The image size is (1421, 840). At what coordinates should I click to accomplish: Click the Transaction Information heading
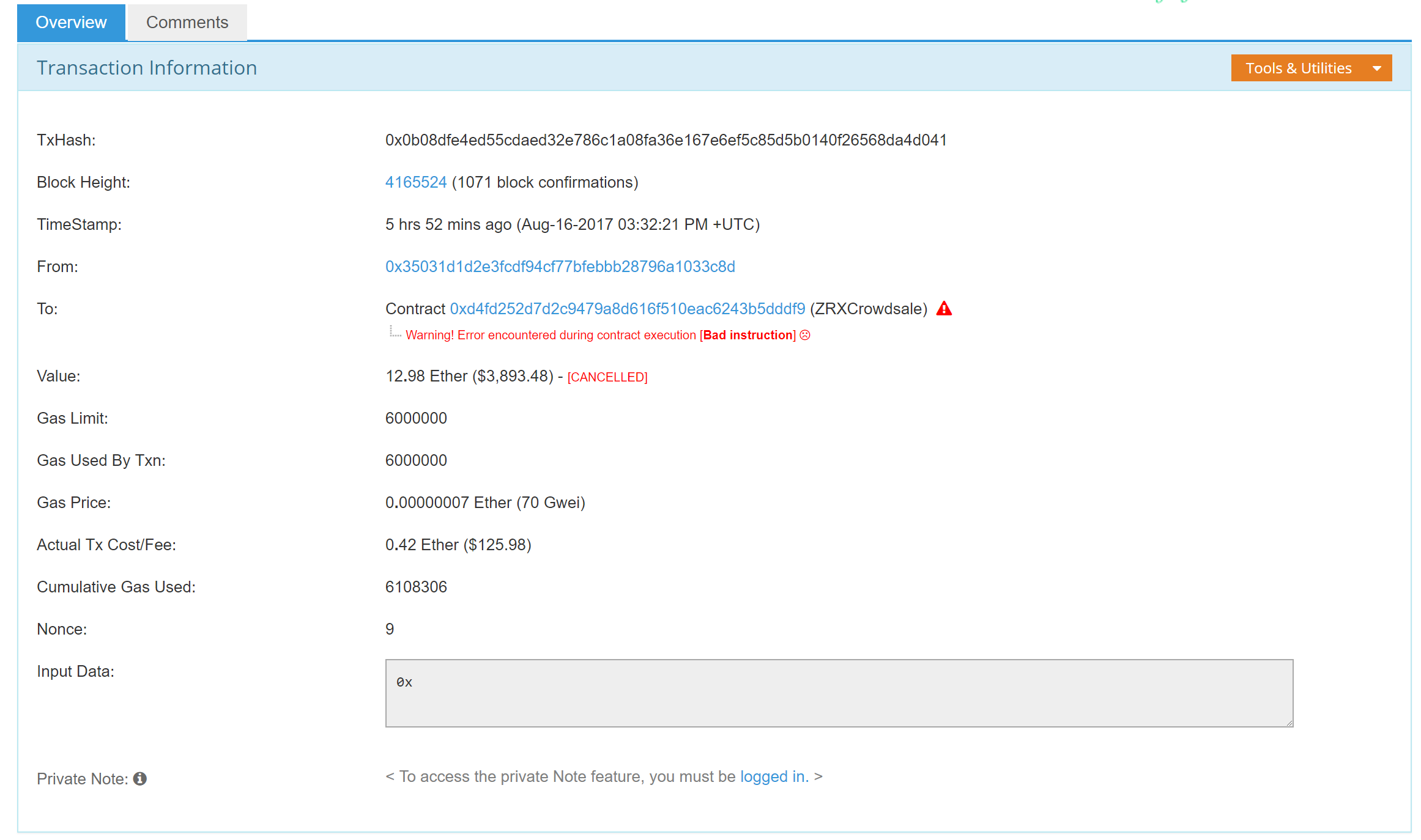tap(147, 68)
